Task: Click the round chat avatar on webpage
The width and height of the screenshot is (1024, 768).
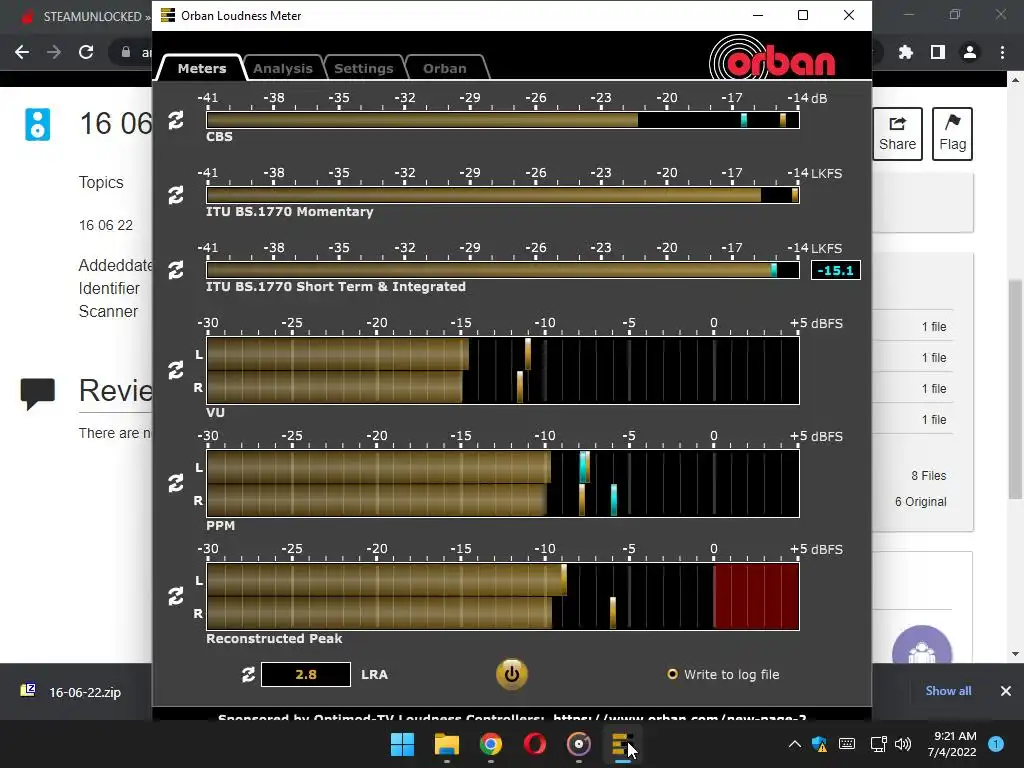Action: (921, 645)
